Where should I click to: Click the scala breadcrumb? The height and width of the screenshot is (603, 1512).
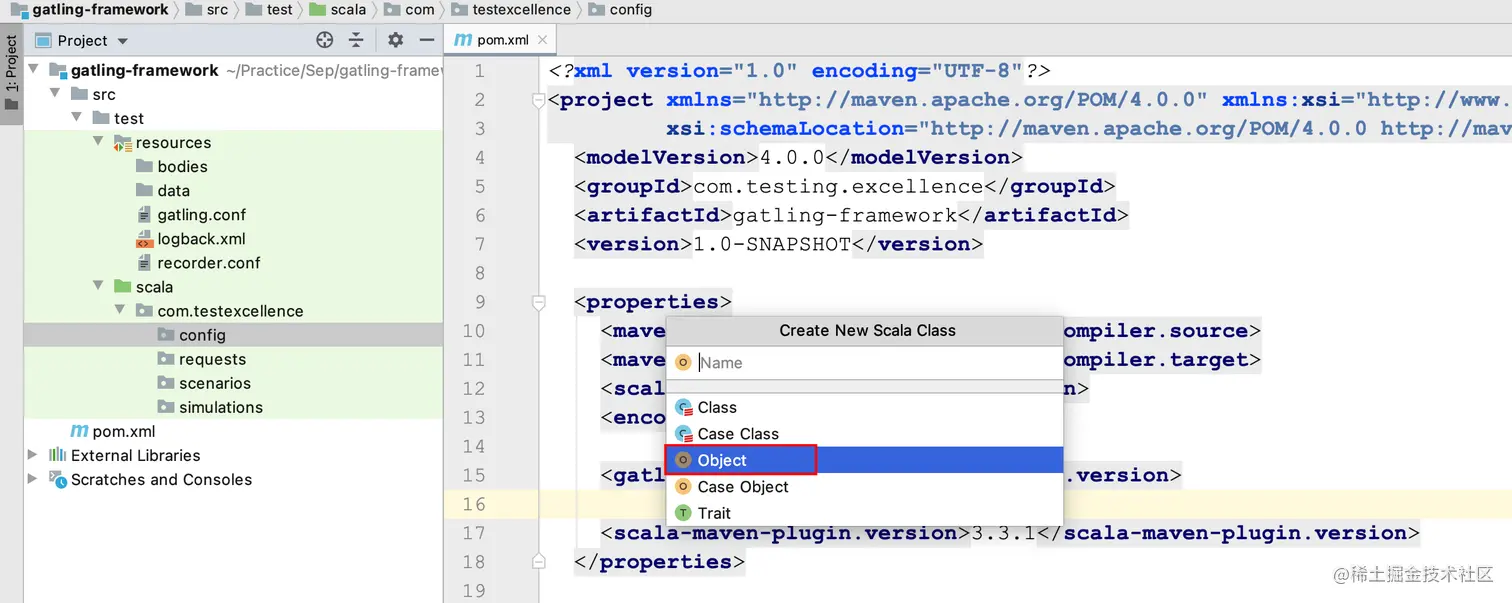[x=338, y=9]
